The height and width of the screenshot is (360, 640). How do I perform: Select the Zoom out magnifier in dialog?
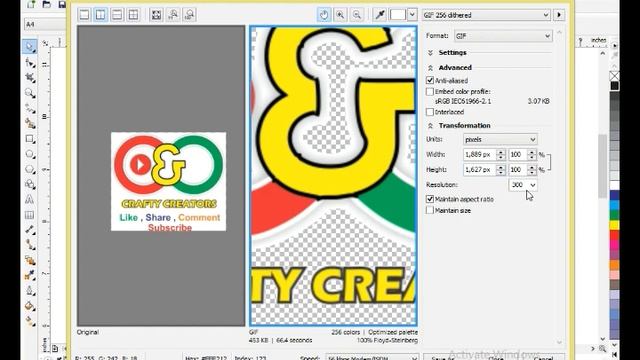tap(356, 15)
